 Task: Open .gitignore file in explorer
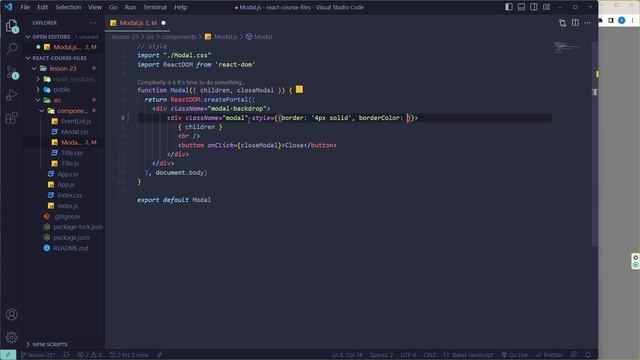pos(67,216)
